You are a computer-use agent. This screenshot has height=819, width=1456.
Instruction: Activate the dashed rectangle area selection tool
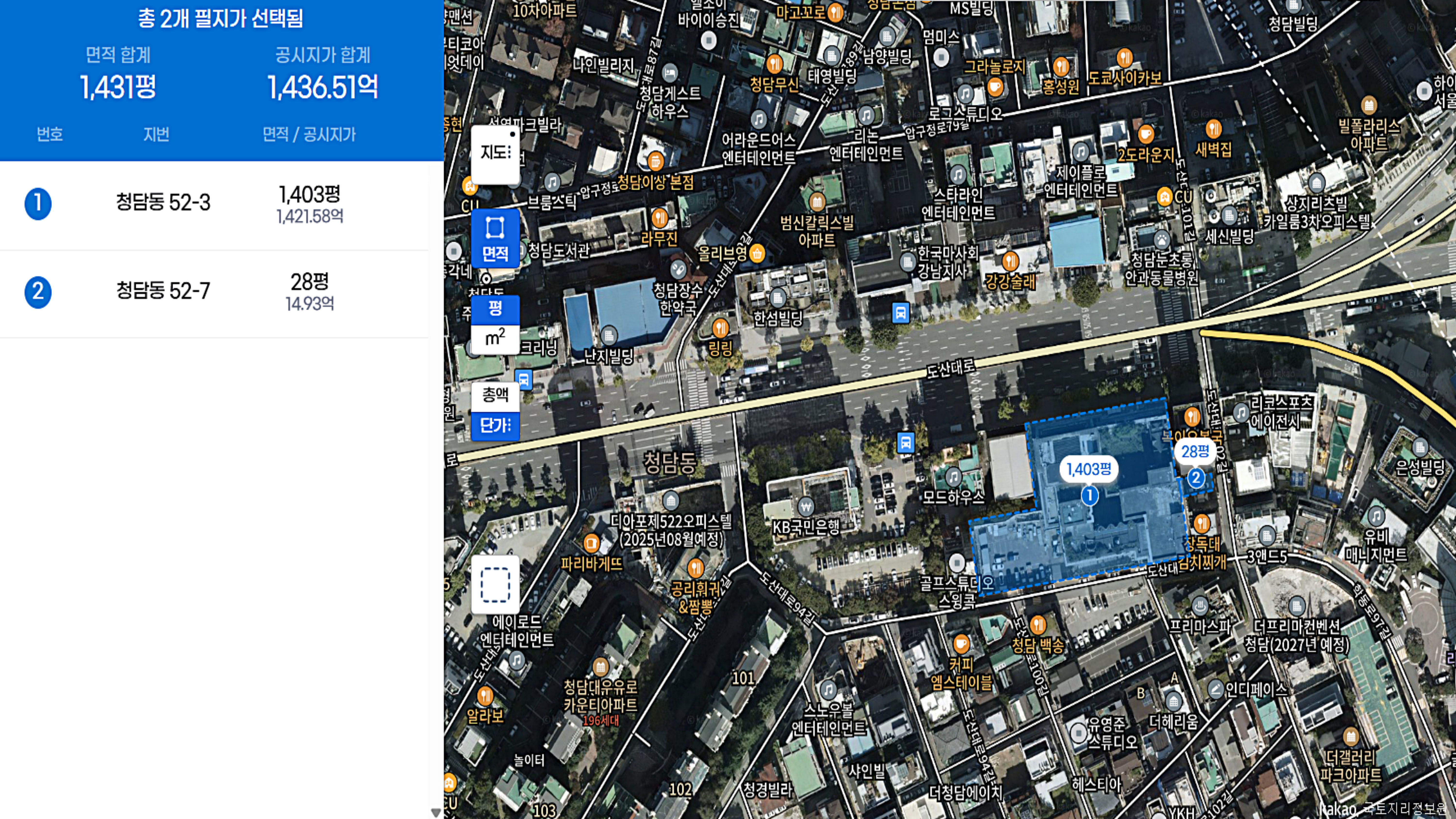(495, 584)
